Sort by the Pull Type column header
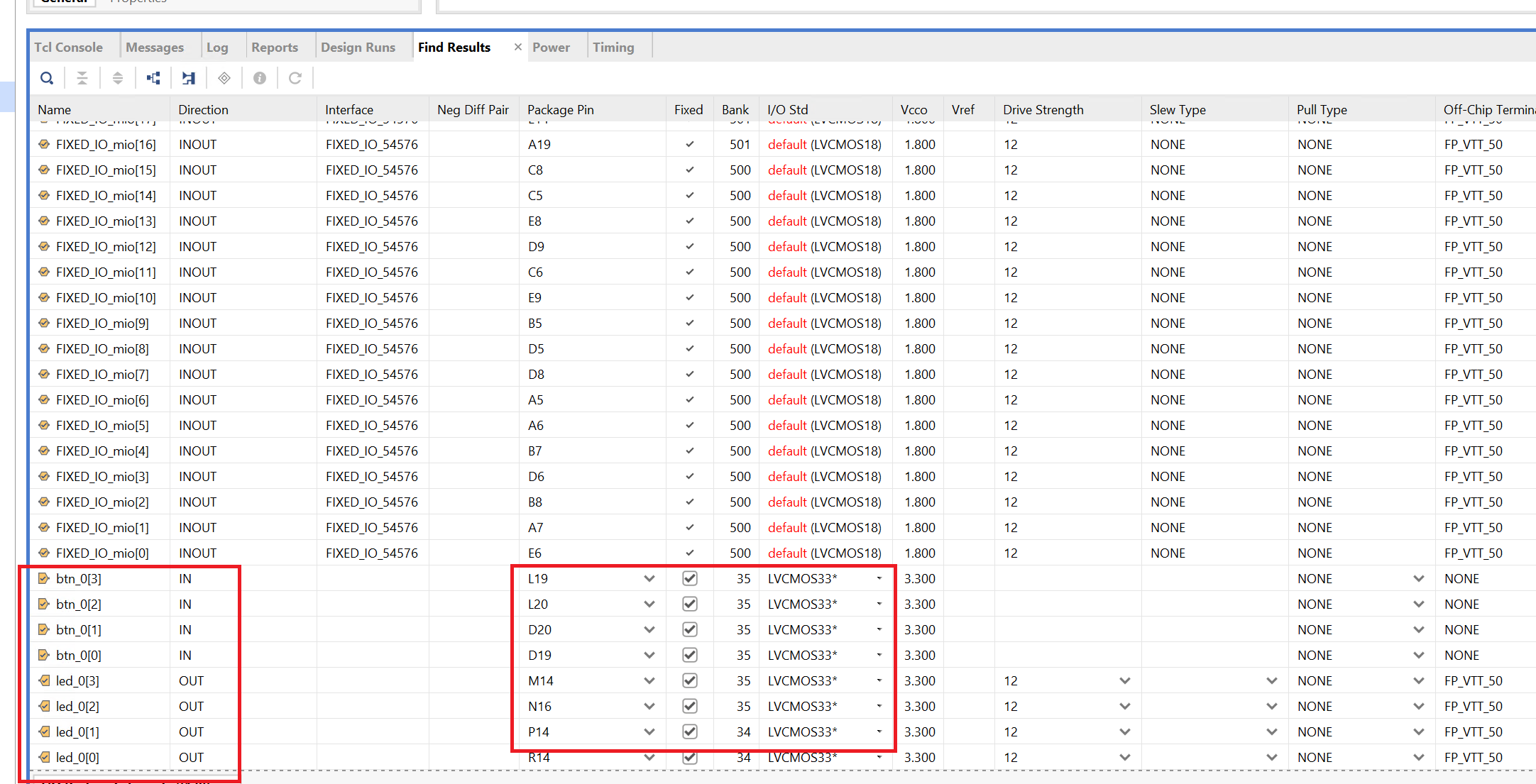The height and width of the screenshot is (784, 1536). 1322,109
